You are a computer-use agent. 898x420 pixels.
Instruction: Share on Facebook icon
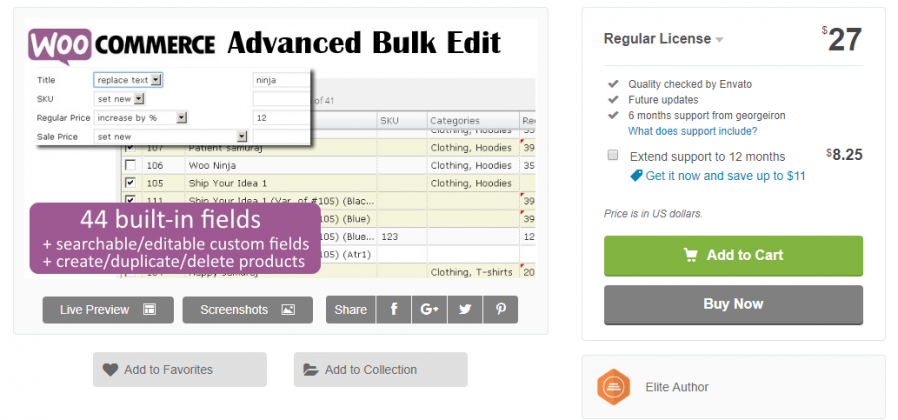click(393, 310)
